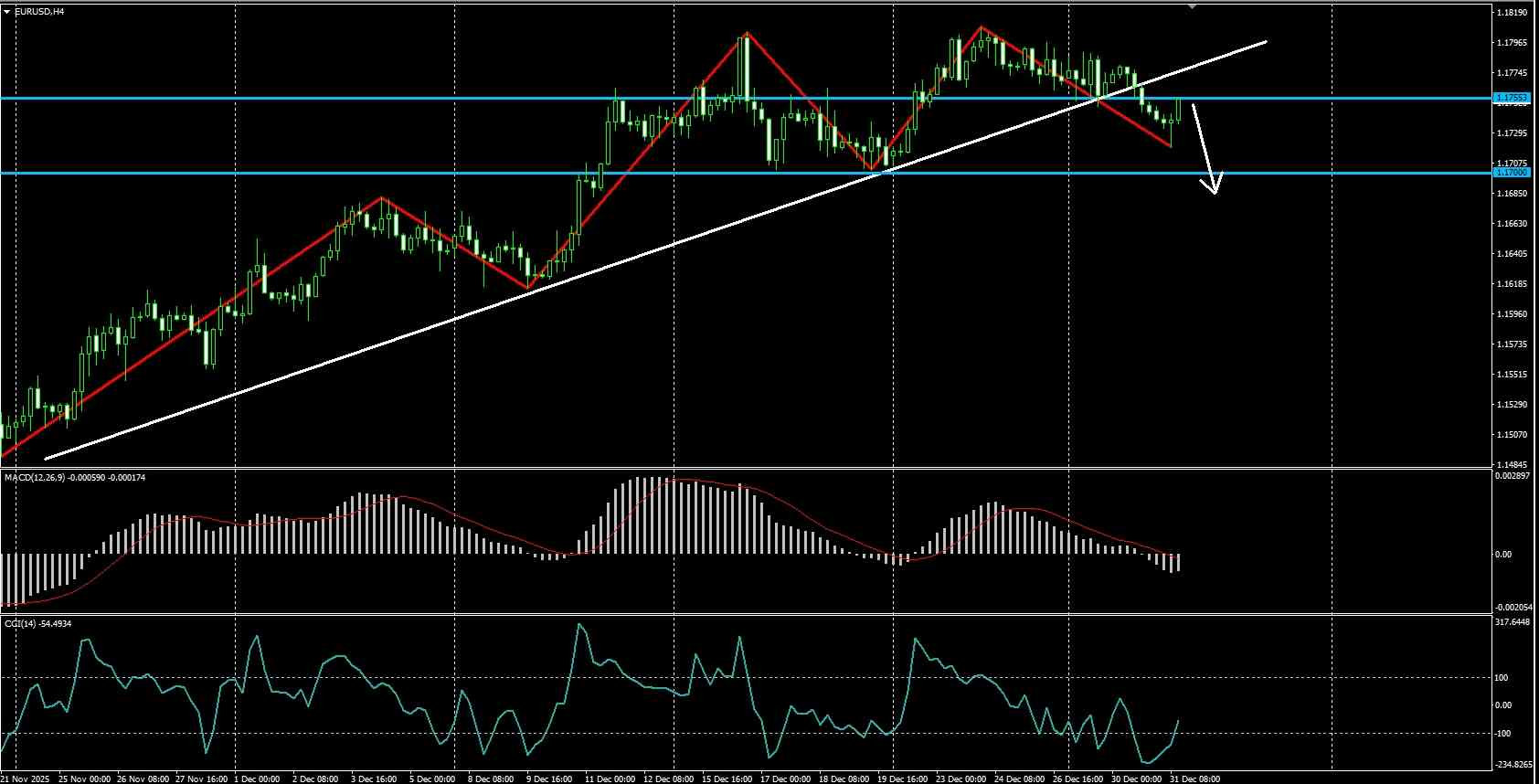Click the -0.002054 MACD scale value
Viewport: 1539px width, 784px height.
click(x=1512, y=607)
